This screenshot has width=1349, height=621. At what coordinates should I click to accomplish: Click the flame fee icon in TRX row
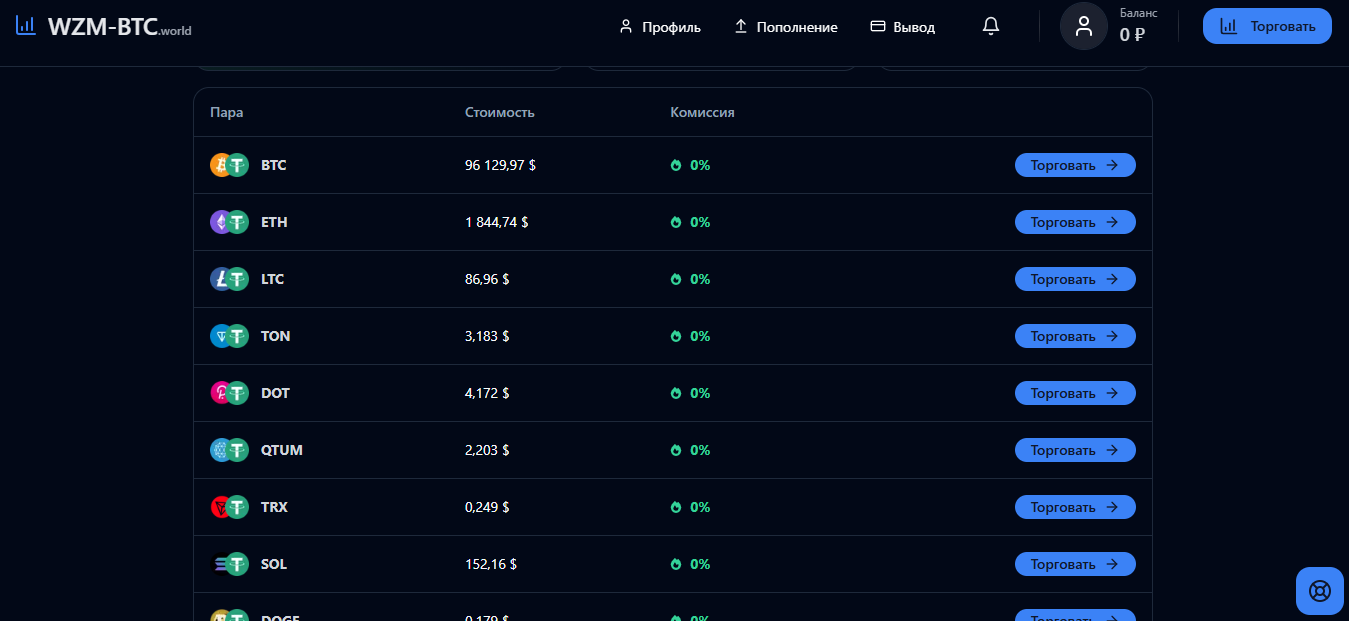676,507
